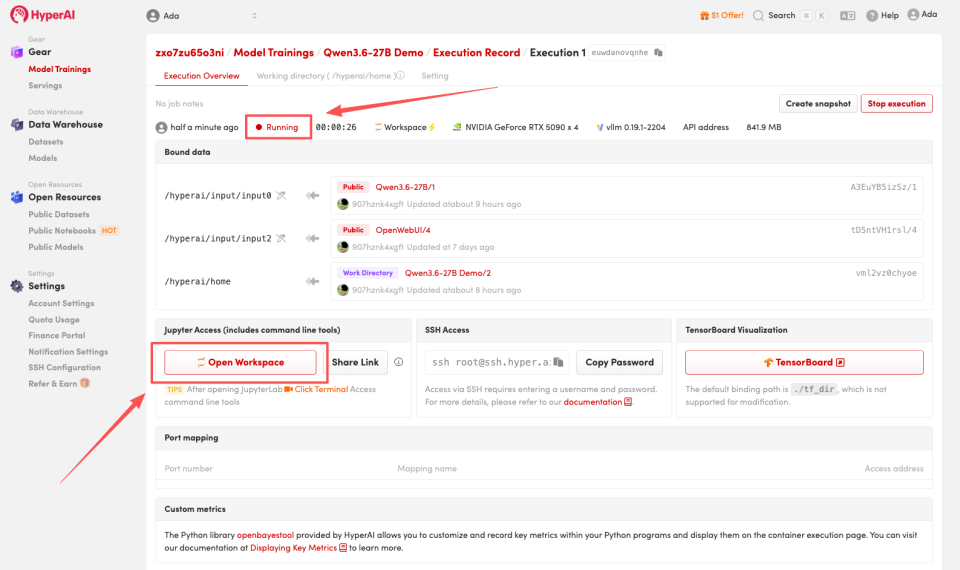Image resolution: width=960 pixels, height=570 pixels.
Task: Go to Finance Portal
Action: (x=56, y=336)
